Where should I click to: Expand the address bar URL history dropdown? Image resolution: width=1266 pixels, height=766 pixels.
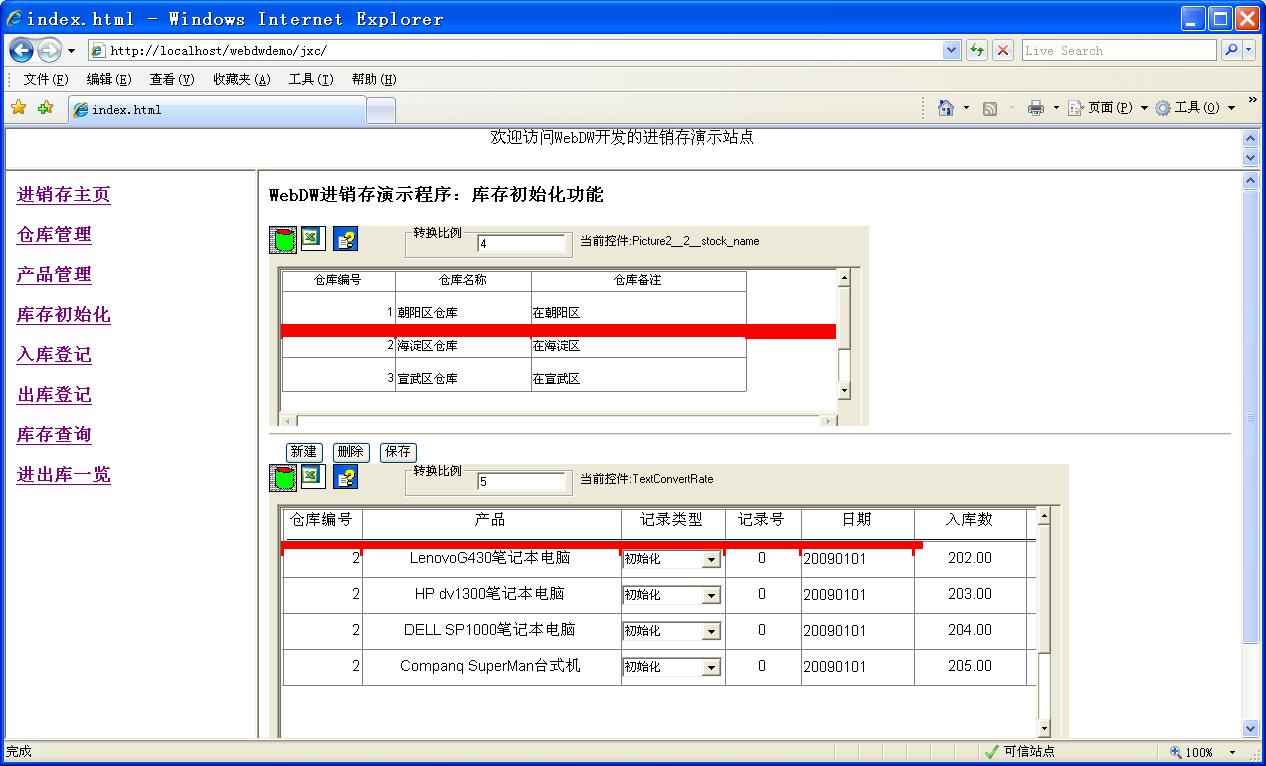(952, 50)
